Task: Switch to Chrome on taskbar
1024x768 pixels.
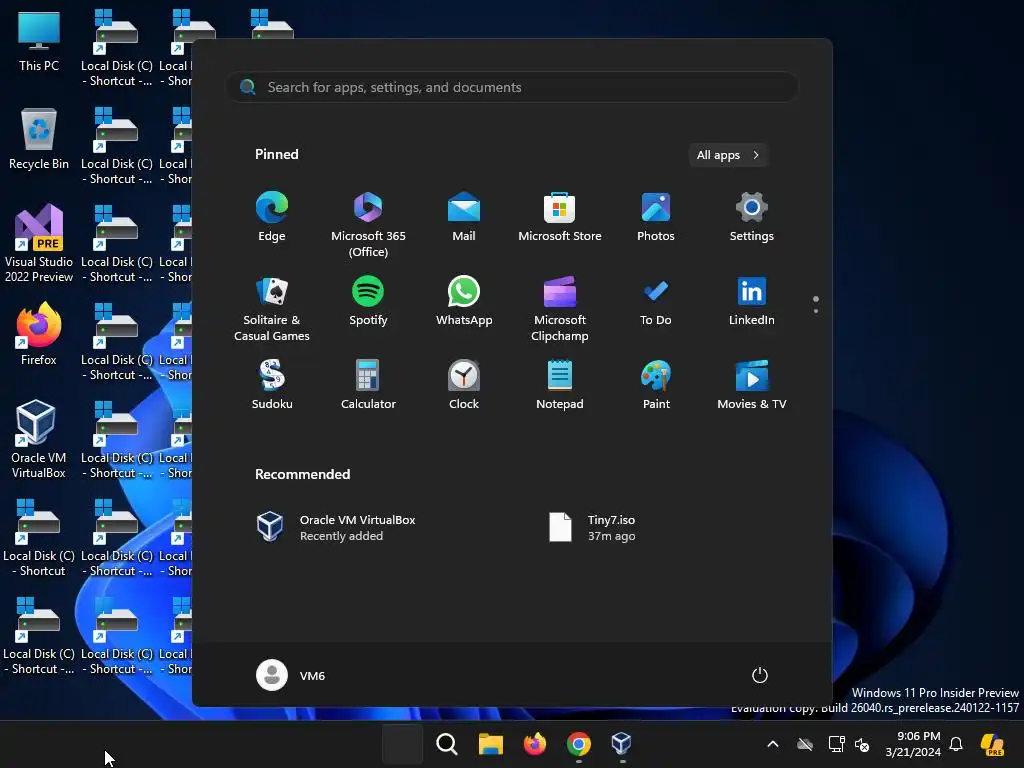Action: click(x=579, y=743)
